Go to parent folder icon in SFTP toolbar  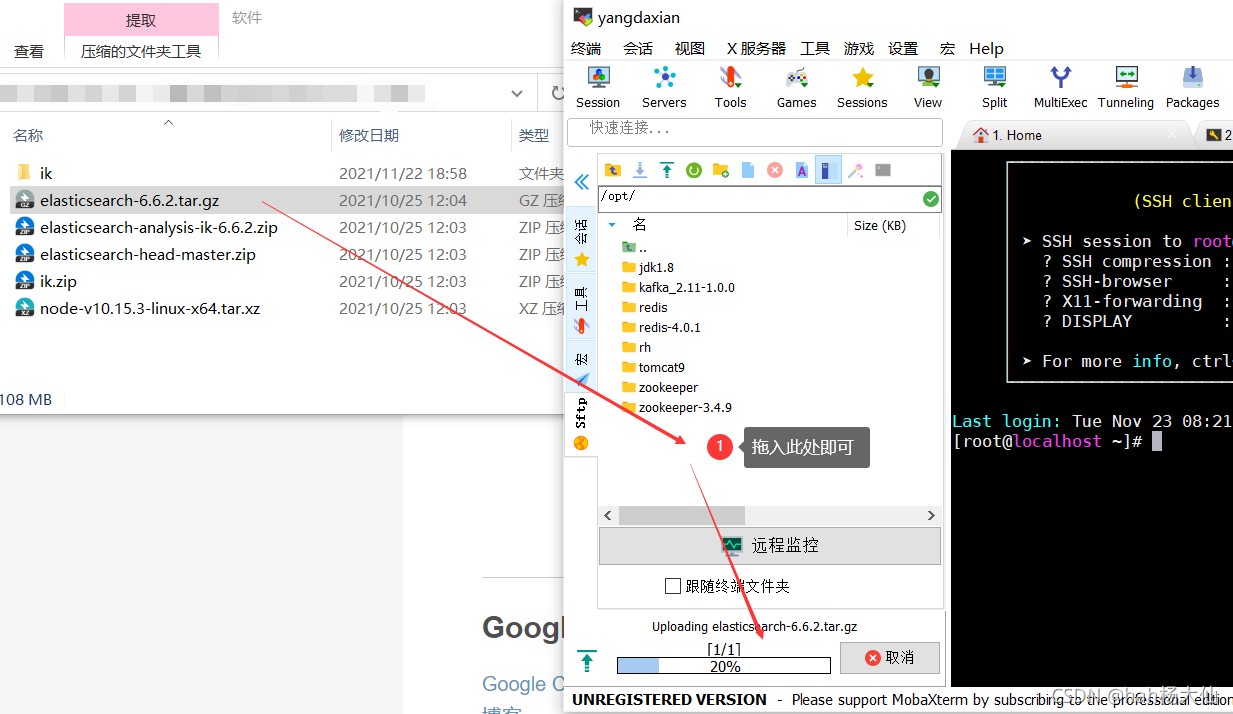[613, 170]
